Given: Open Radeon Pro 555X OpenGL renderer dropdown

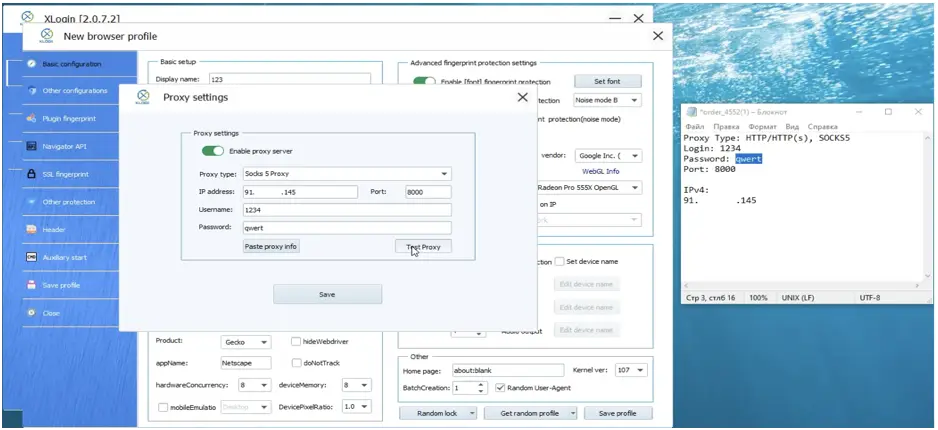Looking at the screenshot, I should click(x=588, y=188).
